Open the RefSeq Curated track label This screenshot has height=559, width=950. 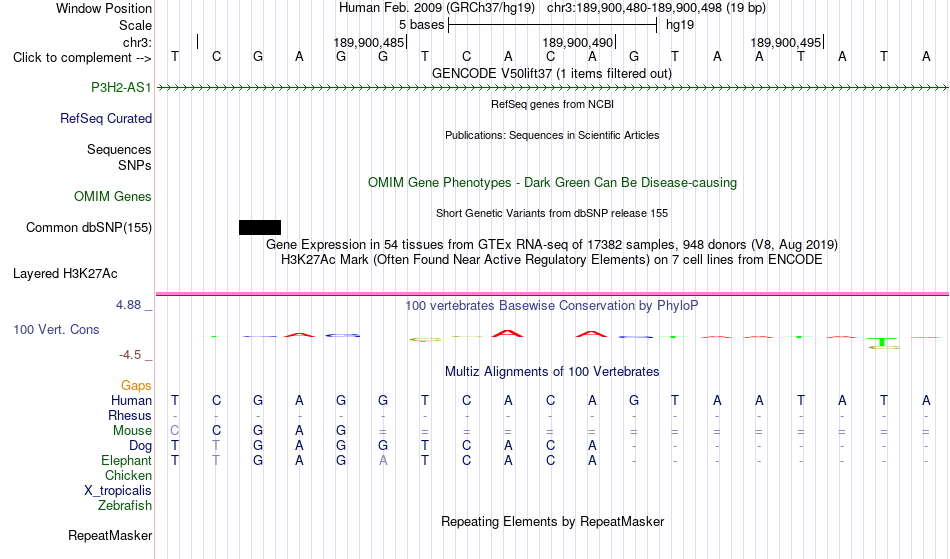tap(106, 119)
